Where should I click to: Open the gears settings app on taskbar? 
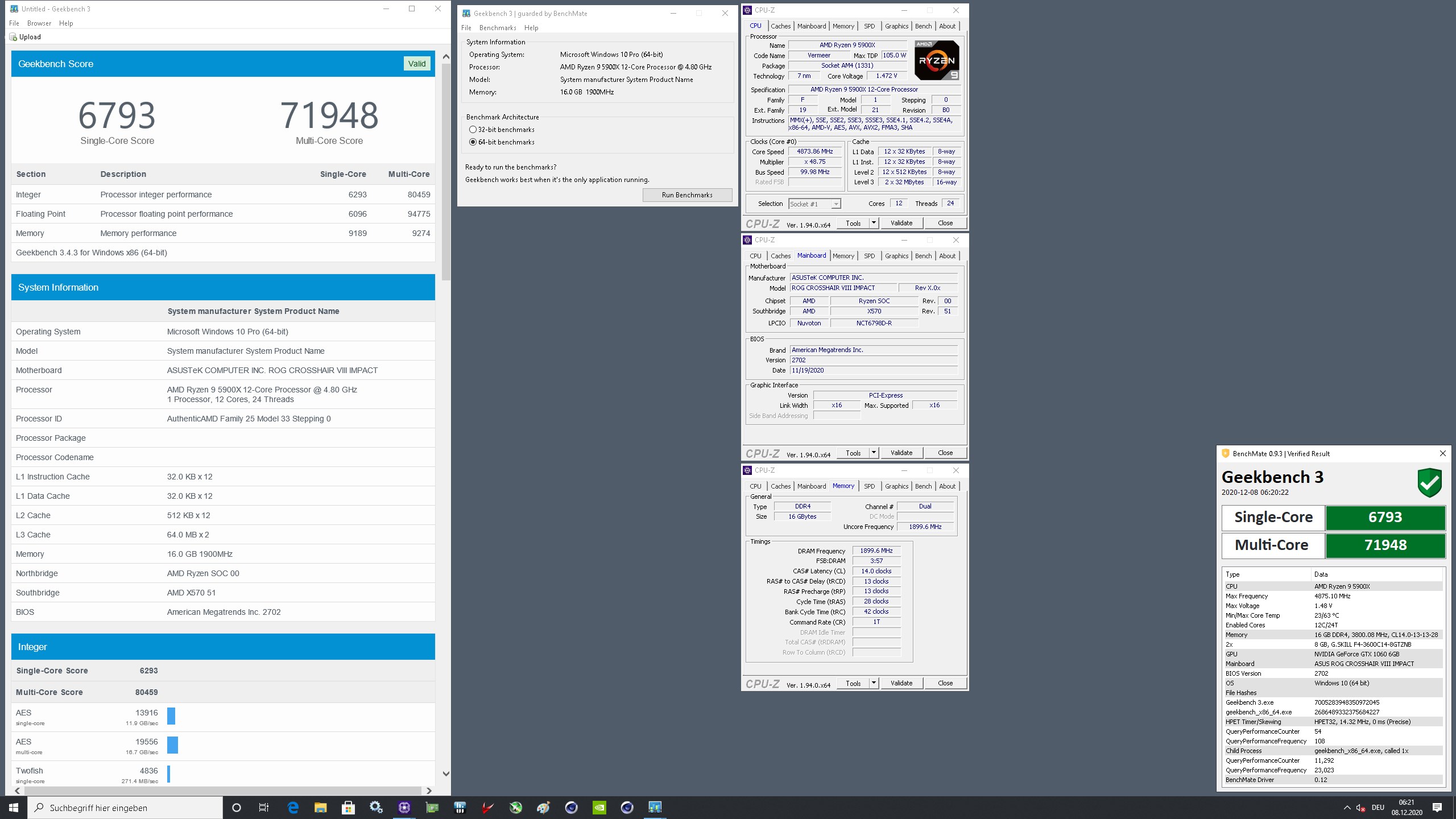(x=376, y=808)
